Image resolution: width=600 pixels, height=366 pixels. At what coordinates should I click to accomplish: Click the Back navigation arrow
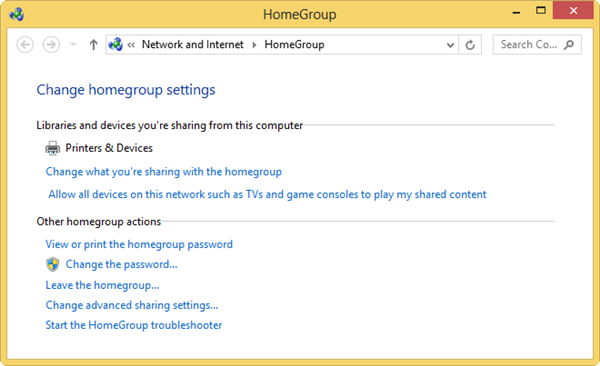coord(25,45)
